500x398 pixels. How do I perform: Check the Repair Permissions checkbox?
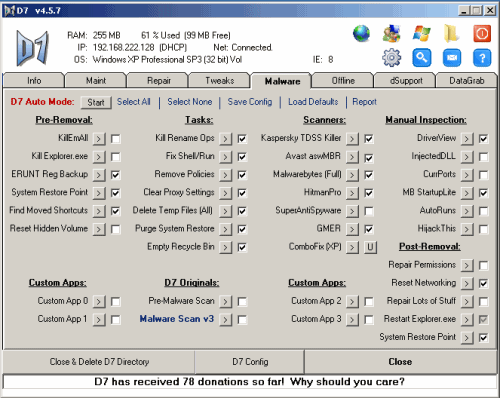point(483,265)
